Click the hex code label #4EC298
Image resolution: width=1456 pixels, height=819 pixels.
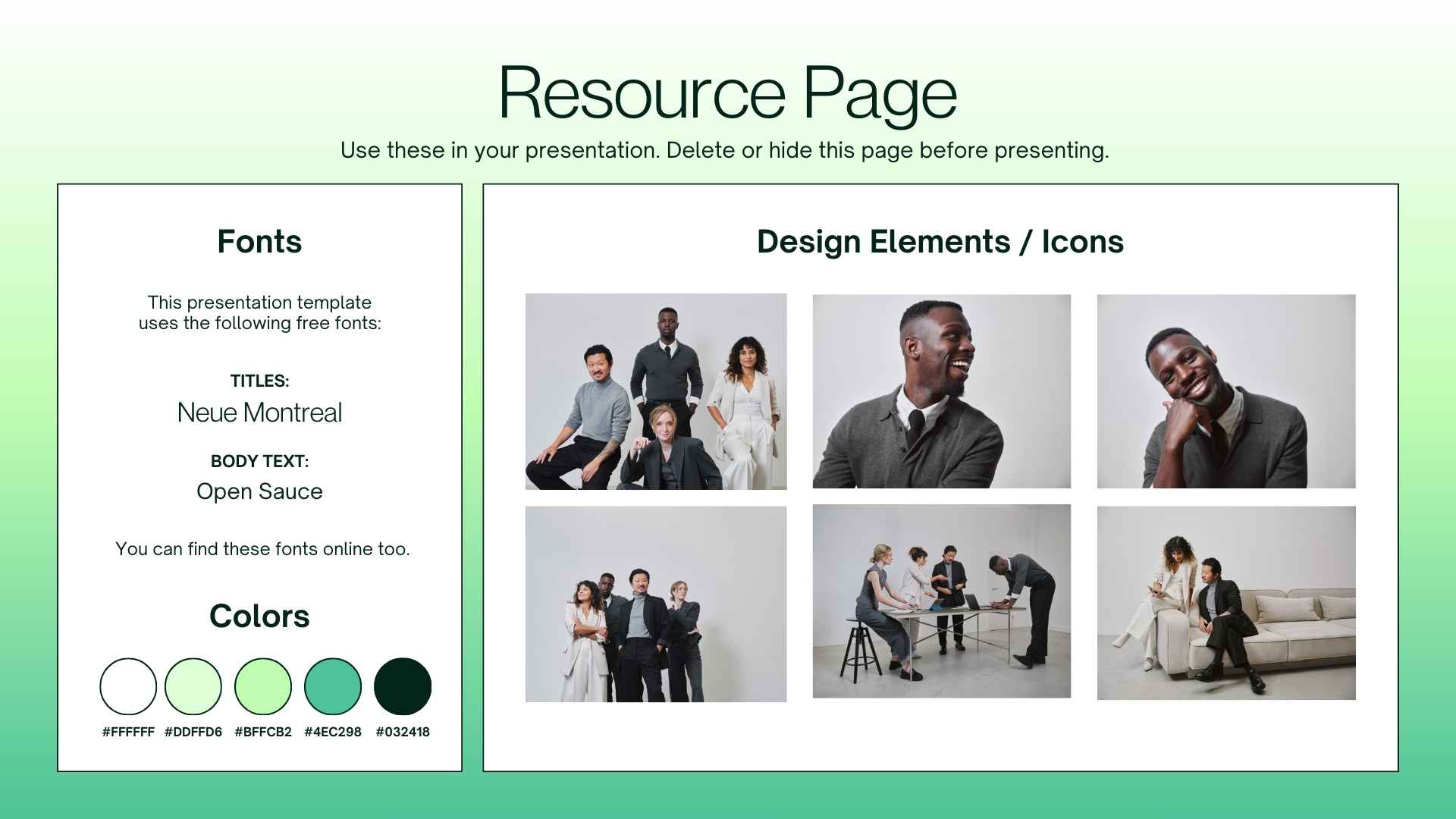331,733
